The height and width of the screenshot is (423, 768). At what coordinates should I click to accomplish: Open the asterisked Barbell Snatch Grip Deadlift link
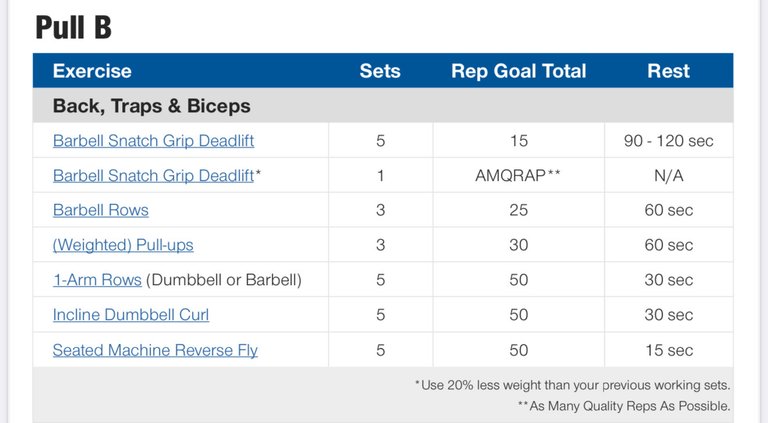point(153,176)
